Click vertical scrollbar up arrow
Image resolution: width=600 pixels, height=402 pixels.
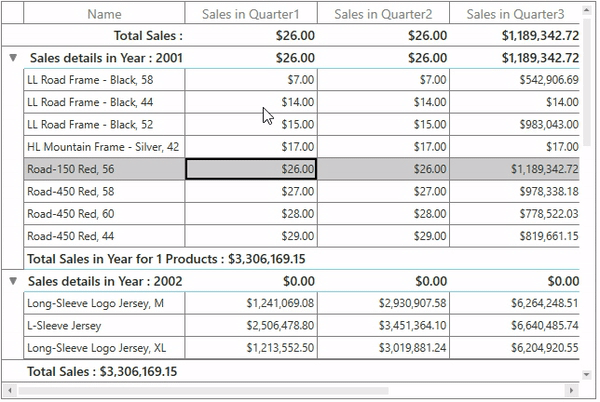(588, 9)
